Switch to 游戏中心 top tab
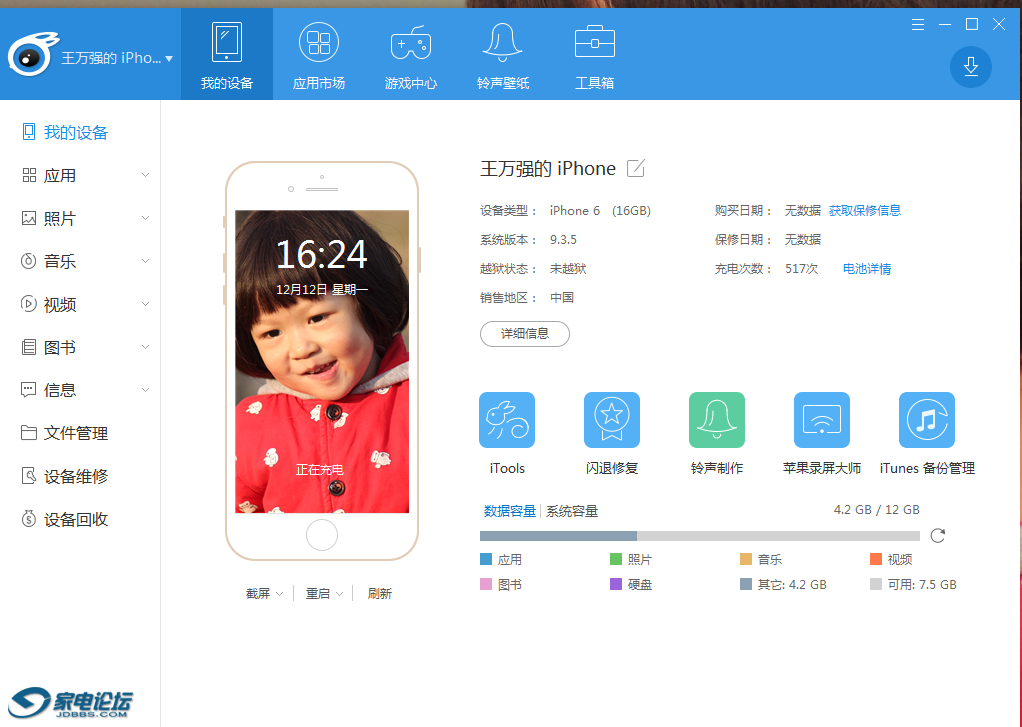 coord(411,54)
